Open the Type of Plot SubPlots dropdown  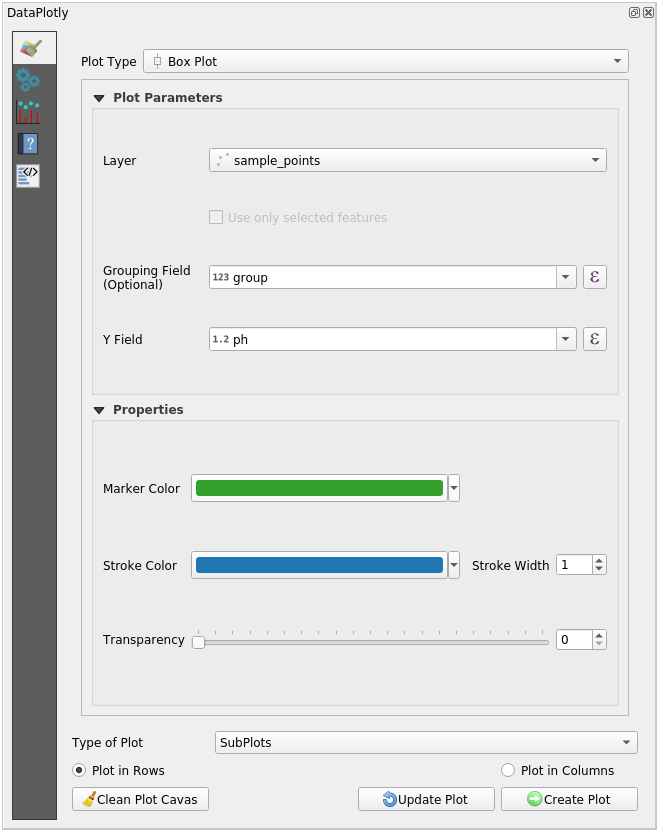[x=426, y=742]
